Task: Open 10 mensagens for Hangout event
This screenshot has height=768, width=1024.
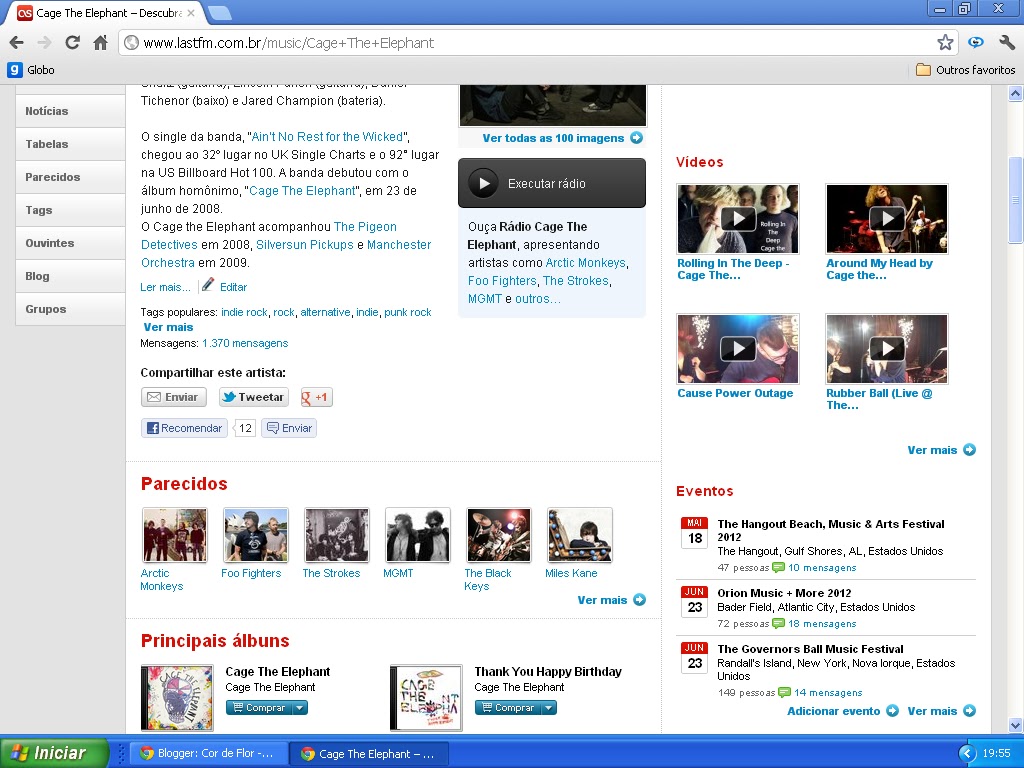Action: [822, 568]
